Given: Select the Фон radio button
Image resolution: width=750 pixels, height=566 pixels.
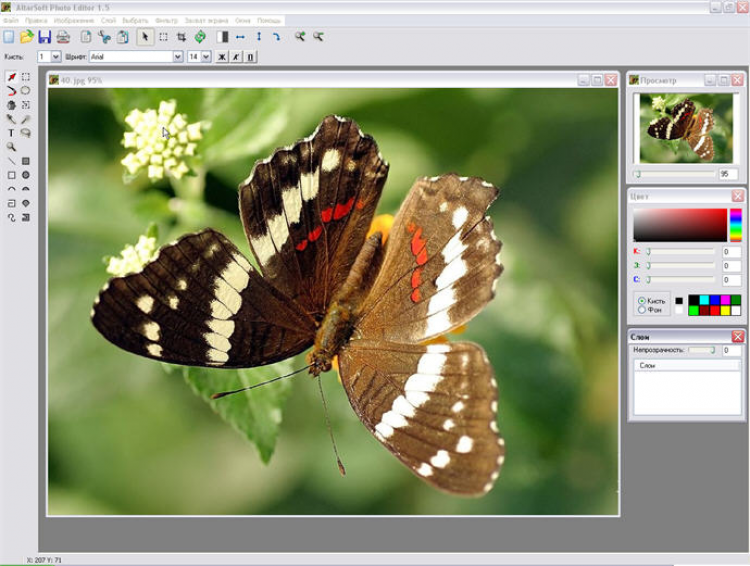Looking at the screenshot, I should pos(641,310).
